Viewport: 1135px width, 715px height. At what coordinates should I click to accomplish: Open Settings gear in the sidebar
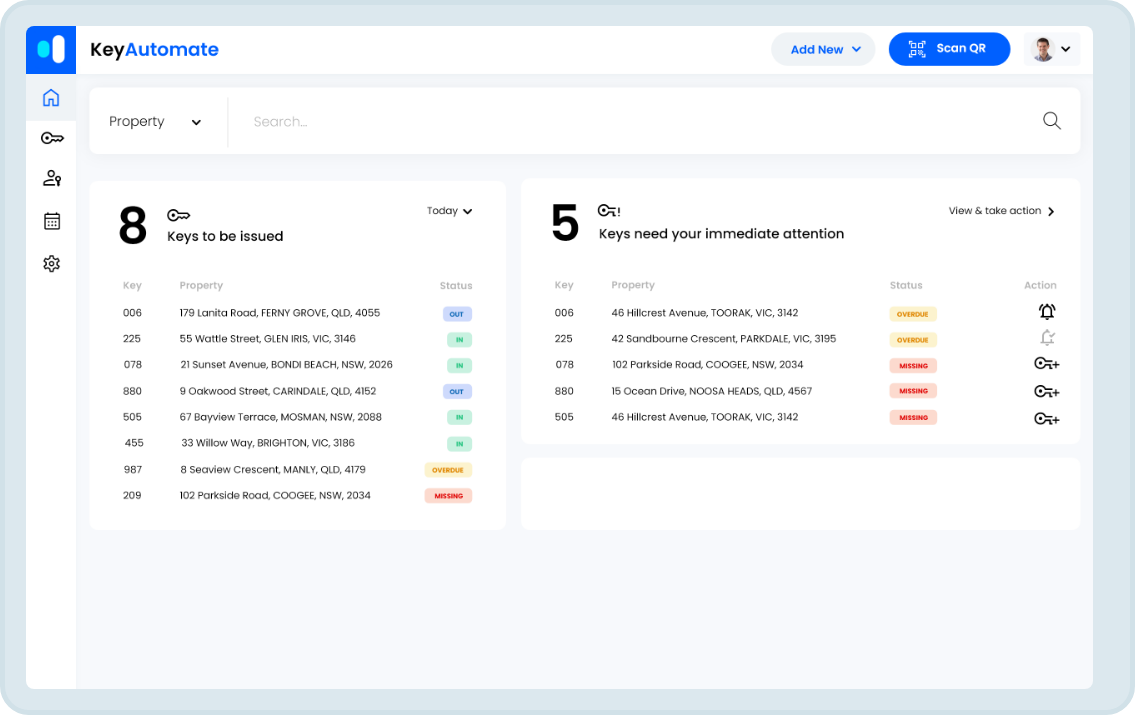click(x=52, y=264)
